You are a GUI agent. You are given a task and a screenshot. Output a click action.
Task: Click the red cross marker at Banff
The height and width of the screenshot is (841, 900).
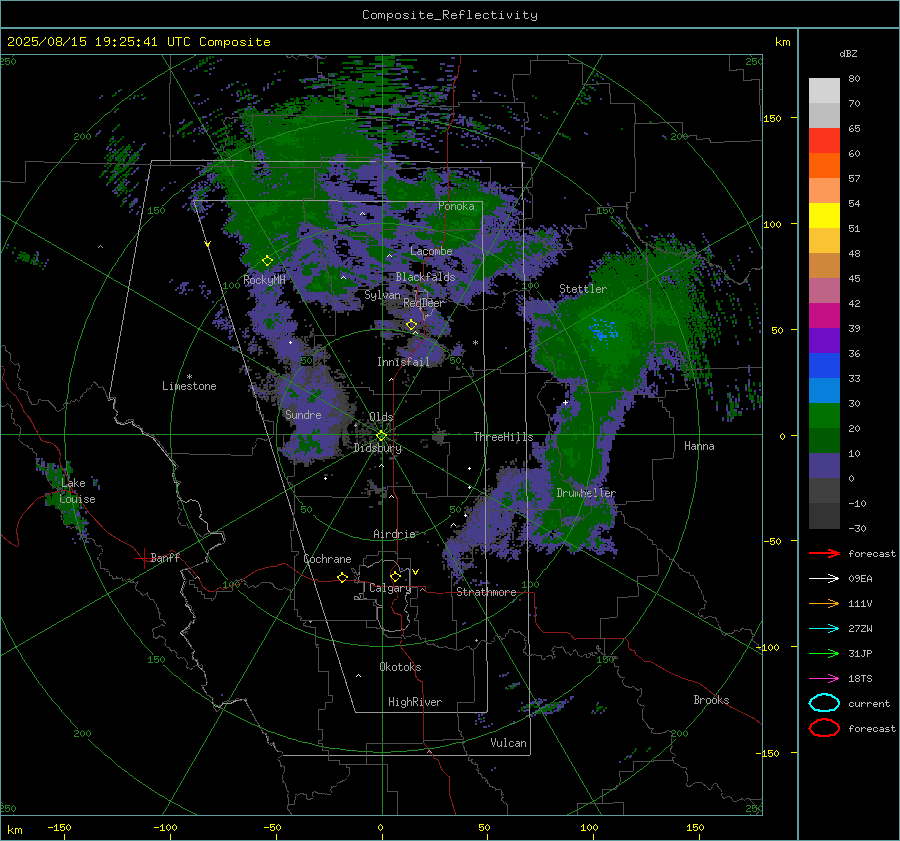point(143,558)
